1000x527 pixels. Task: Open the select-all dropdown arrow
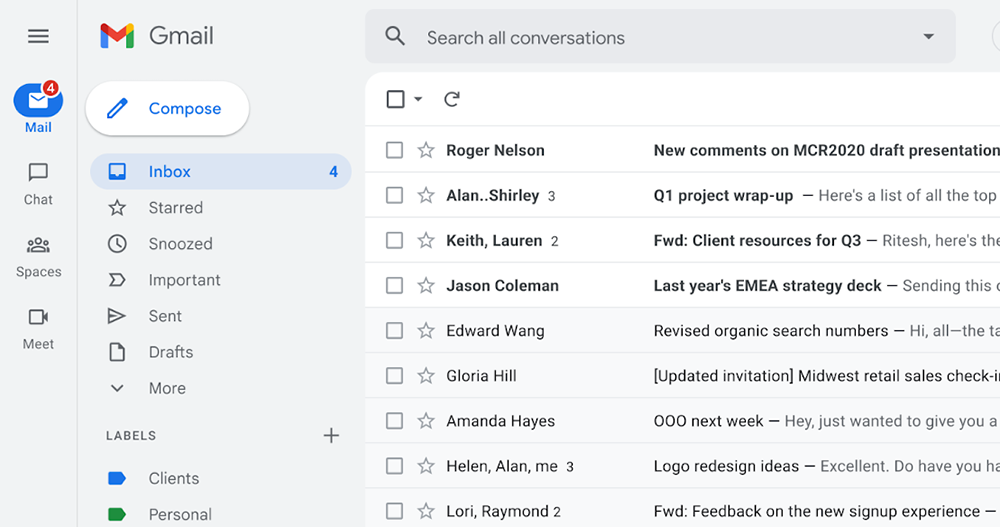point(418,99)
